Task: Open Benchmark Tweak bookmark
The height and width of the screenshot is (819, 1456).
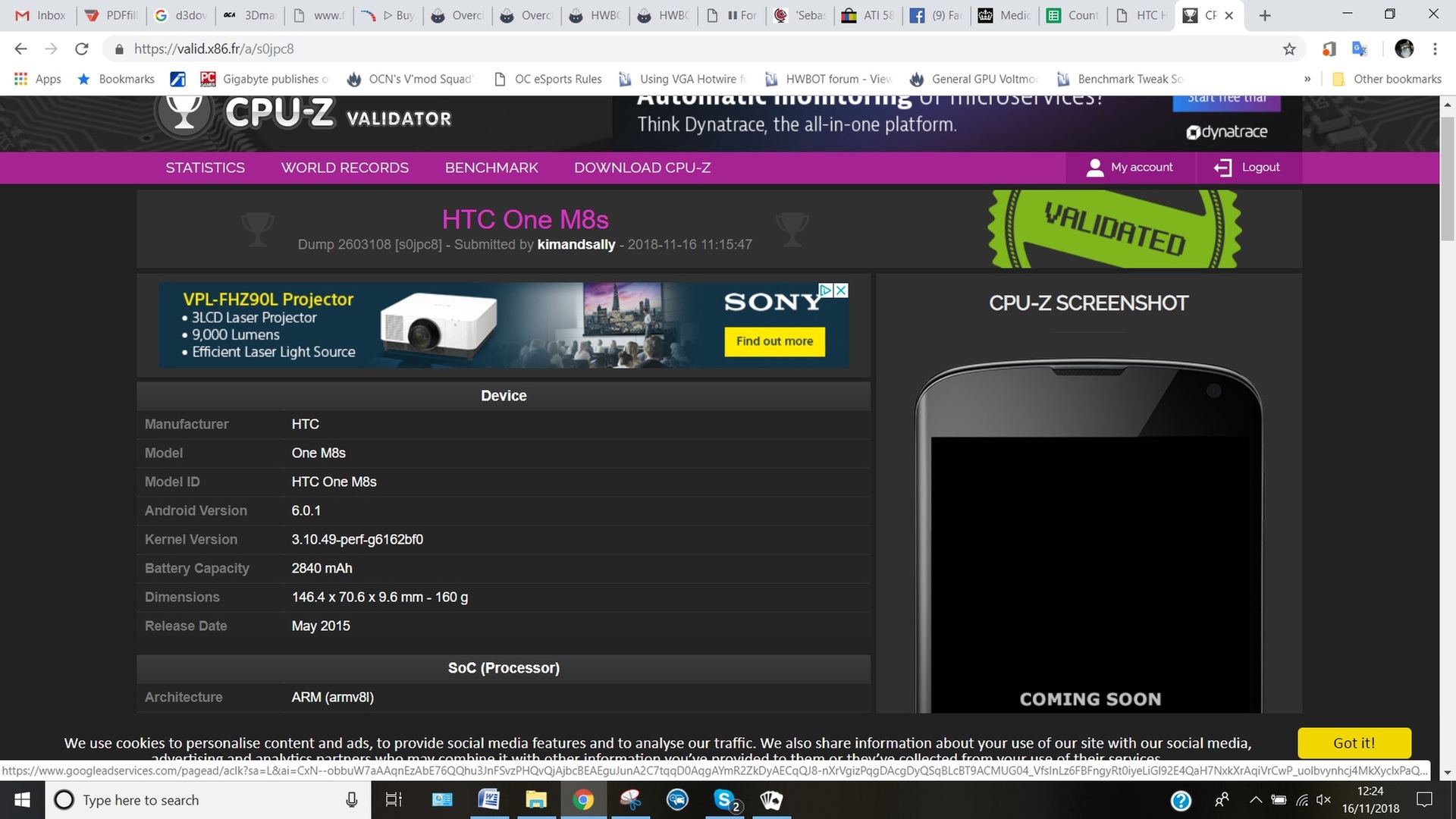Action: pos(1120,79)
